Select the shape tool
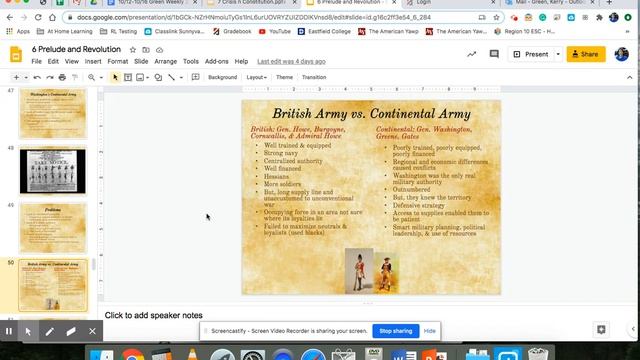Image resolution: width=640 pixels, height=360 pixels. tap(158, 77)
